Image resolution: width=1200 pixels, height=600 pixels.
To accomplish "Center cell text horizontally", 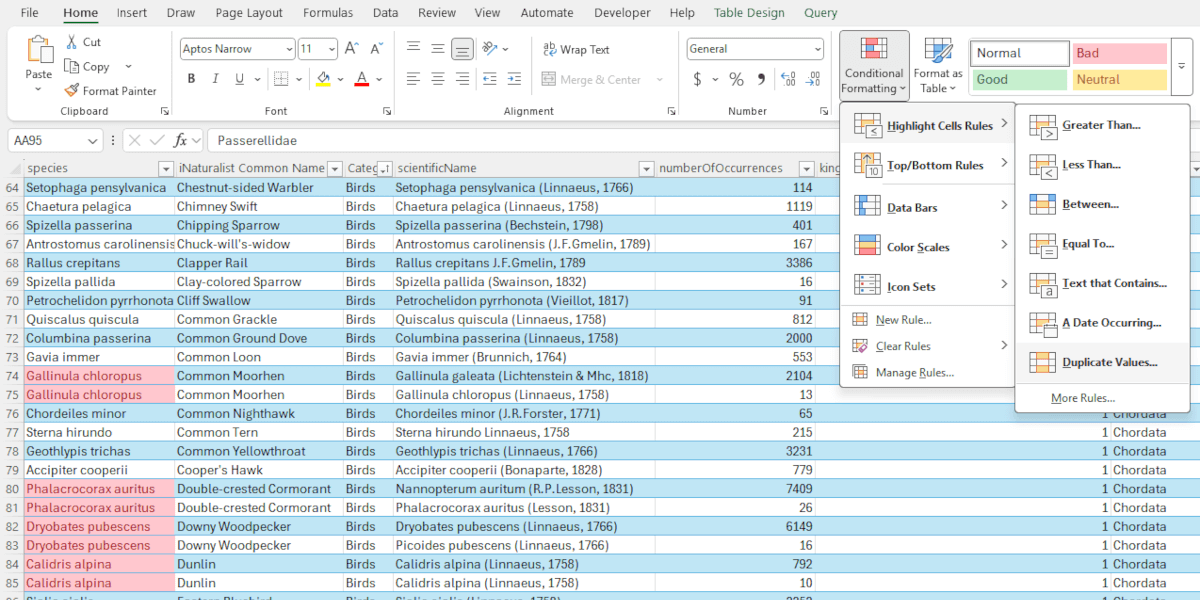I will tap(437, 79).
